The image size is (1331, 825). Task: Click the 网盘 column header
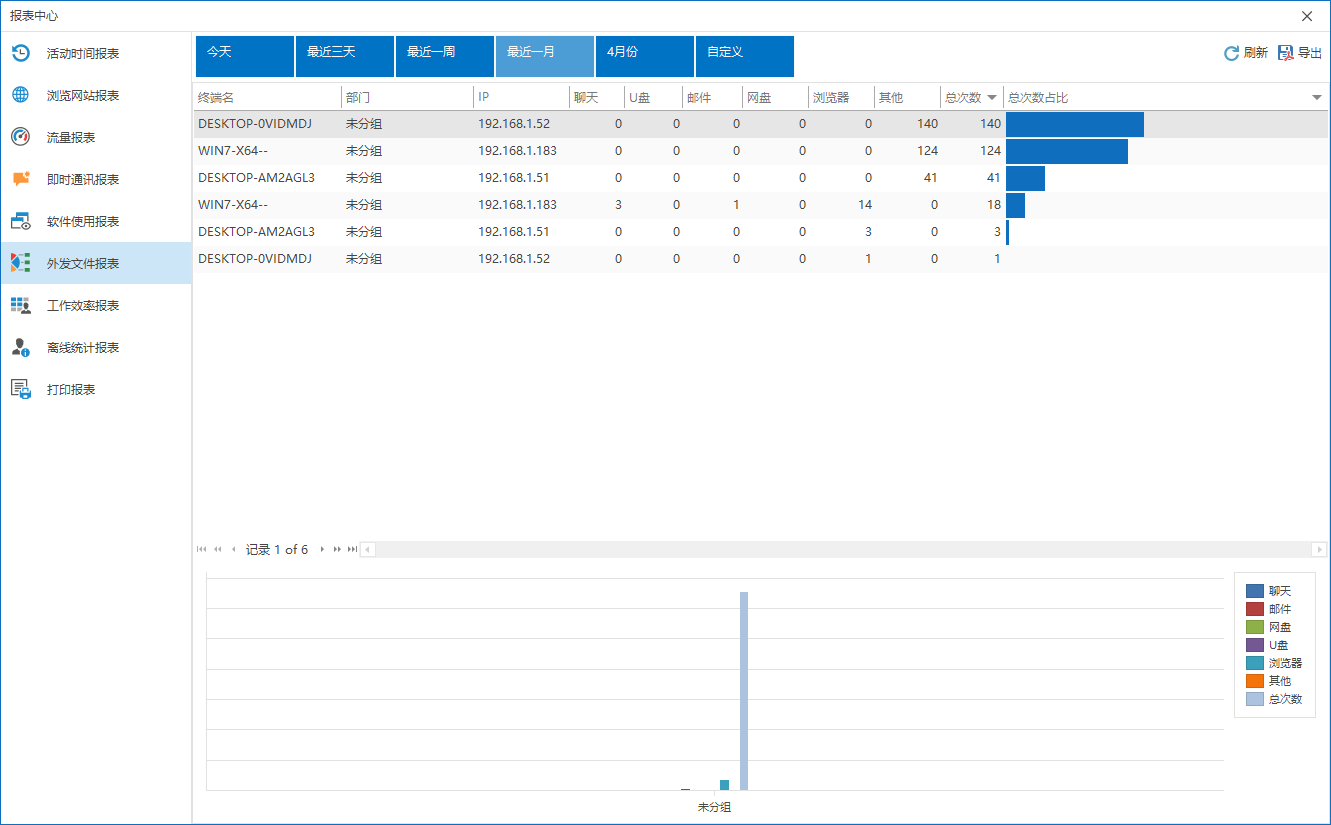point(776,97)
